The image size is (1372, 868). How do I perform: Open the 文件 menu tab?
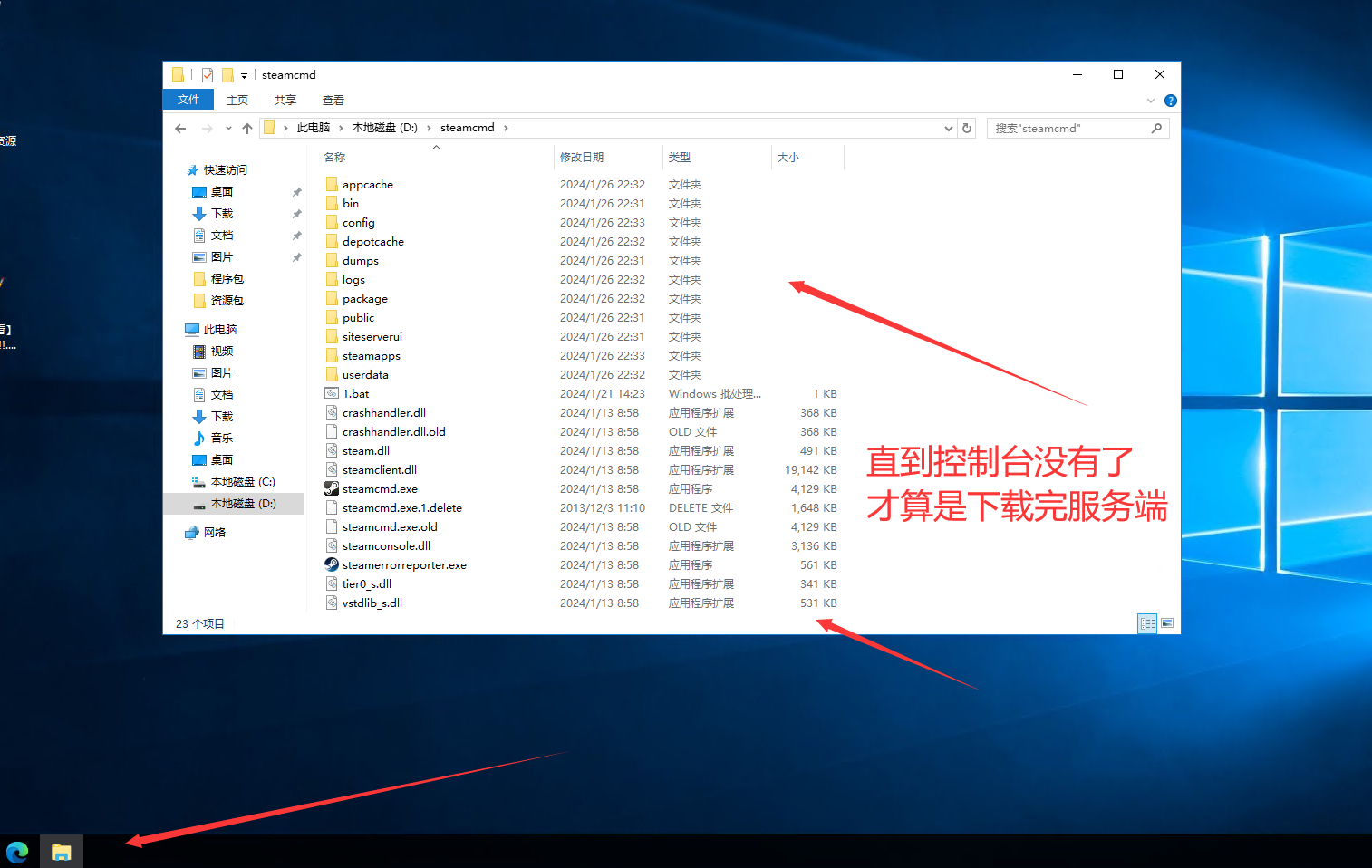pyautogui.click(x=188, y=100)
